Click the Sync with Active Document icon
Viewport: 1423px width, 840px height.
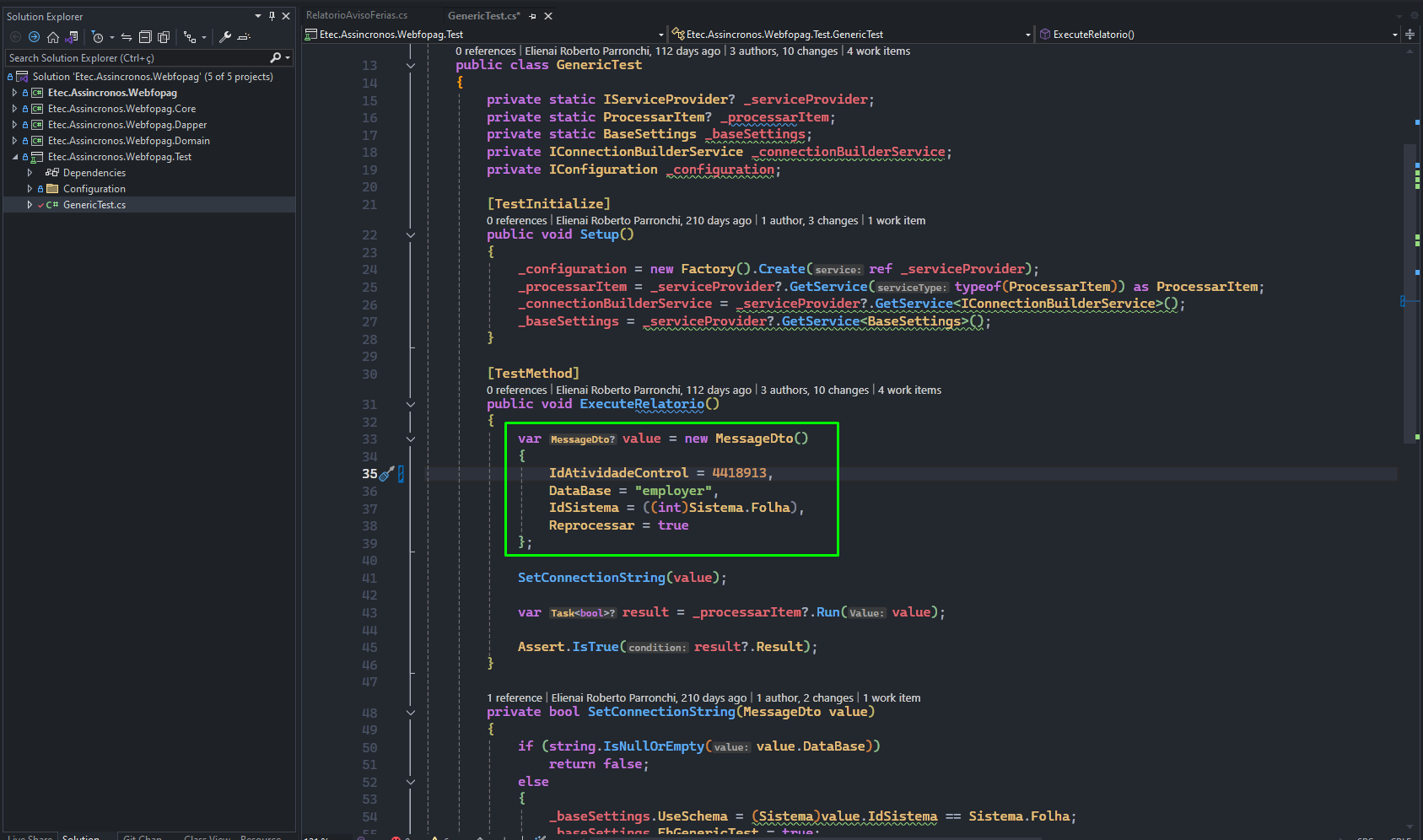(x=127, y=37)
